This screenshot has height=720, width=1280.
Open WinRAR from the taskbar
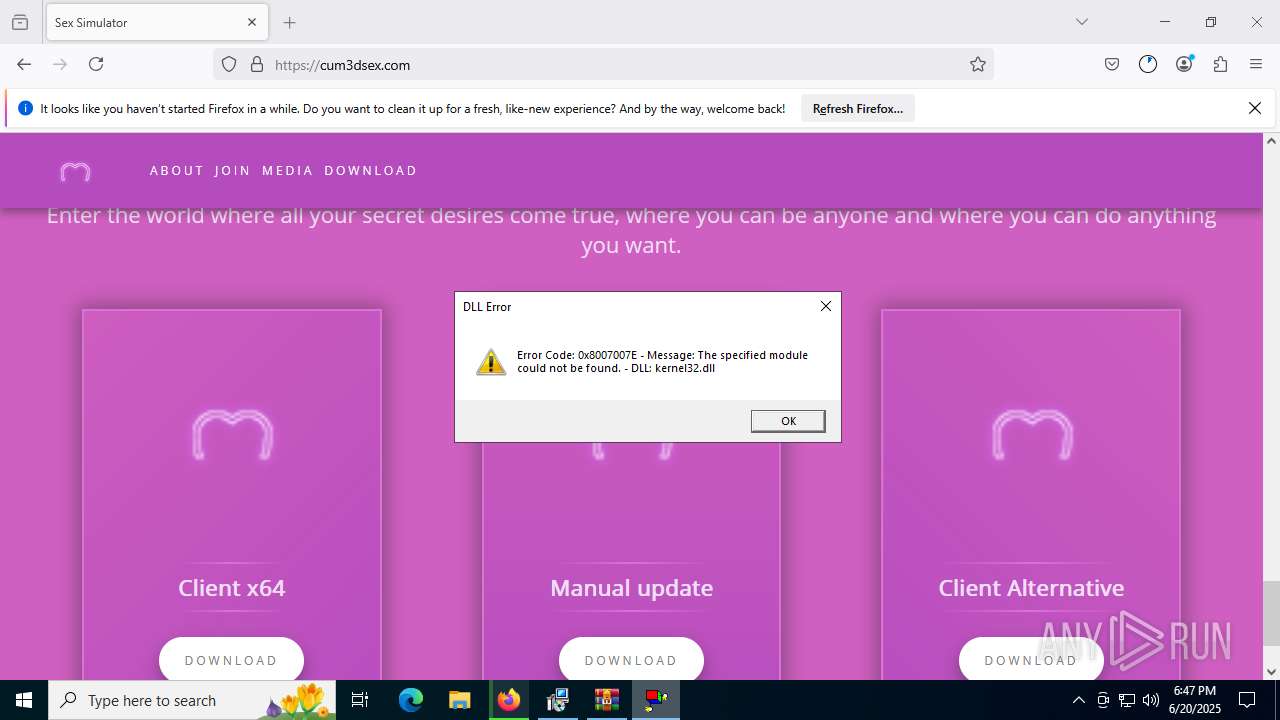[x=607, y=700]
